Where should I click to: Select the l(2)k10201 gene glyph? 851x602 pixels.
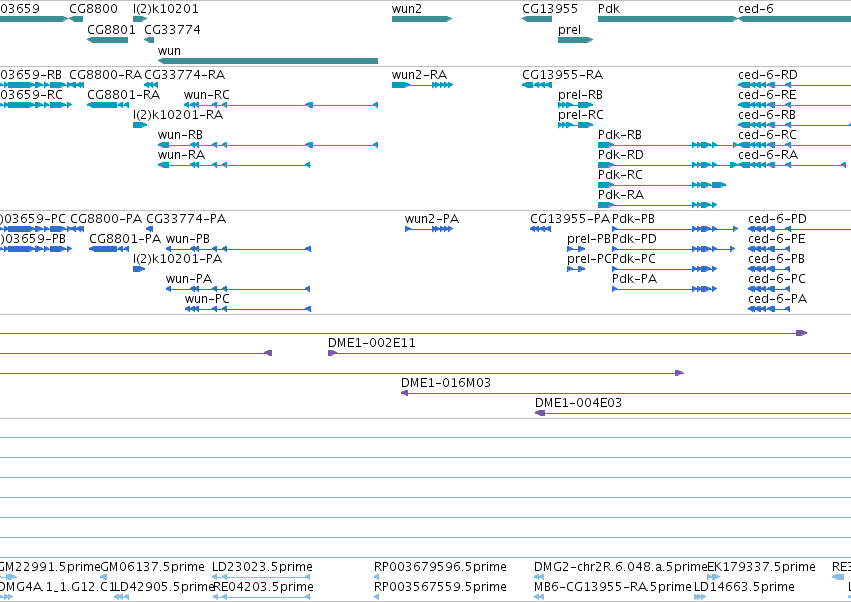pos(140,19)
